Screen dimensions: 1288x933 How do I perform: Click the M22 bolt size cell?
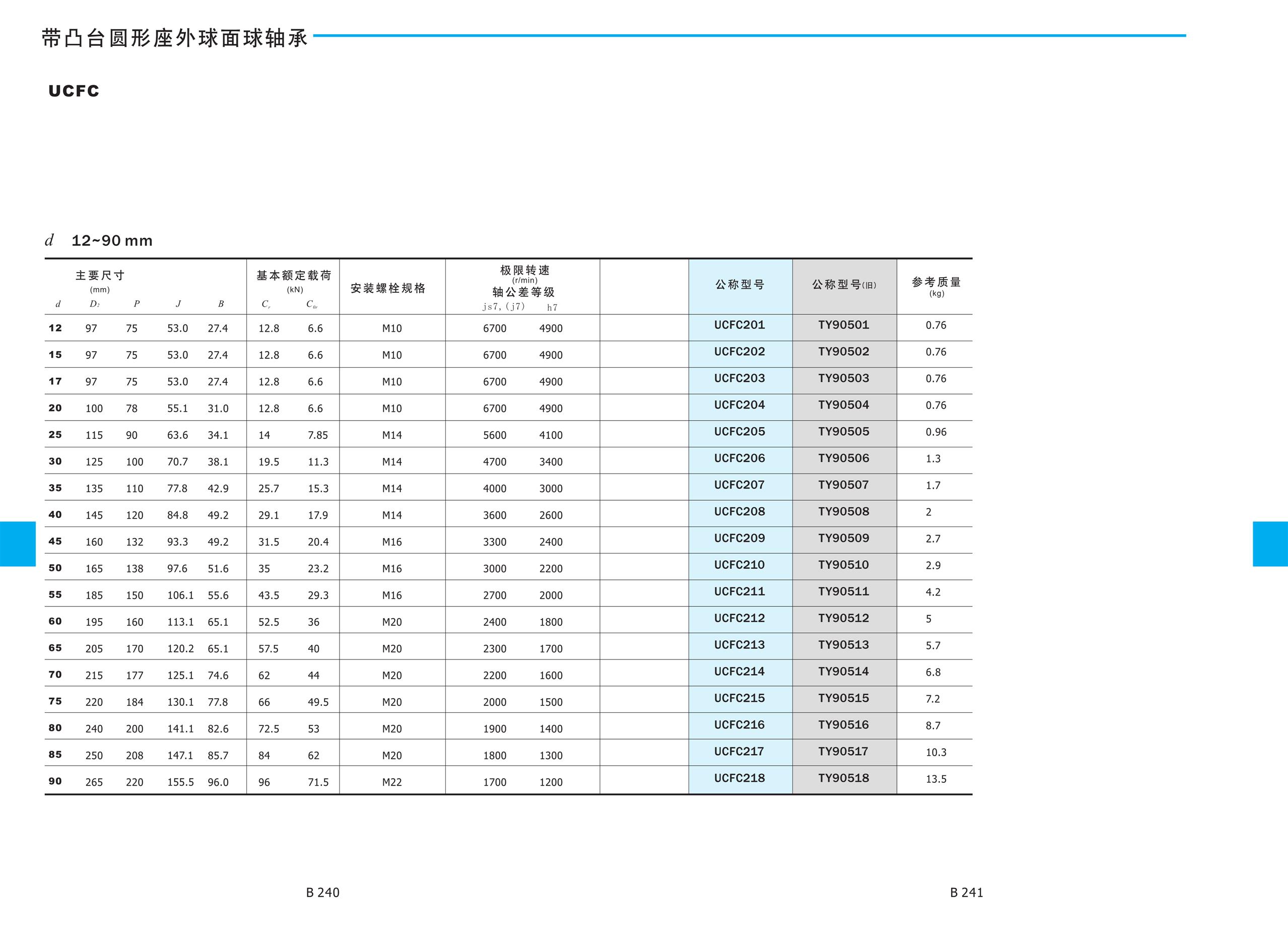pyautogui.click(x=392, y=782)
